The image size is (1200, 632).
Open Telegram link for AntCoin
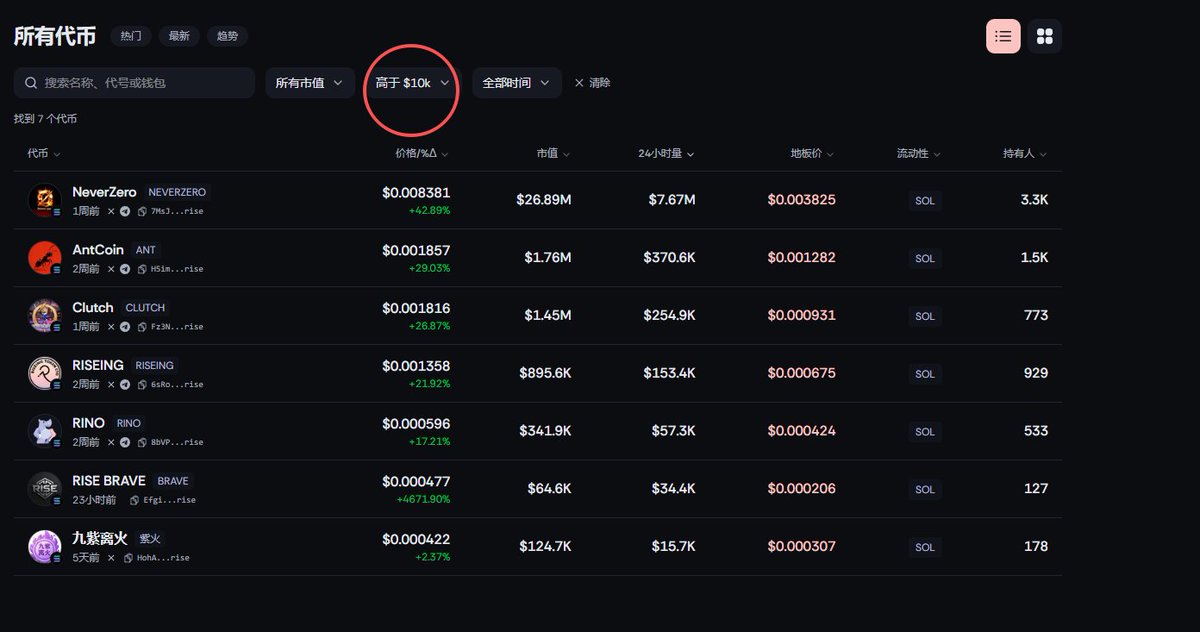tap(125, 269)
